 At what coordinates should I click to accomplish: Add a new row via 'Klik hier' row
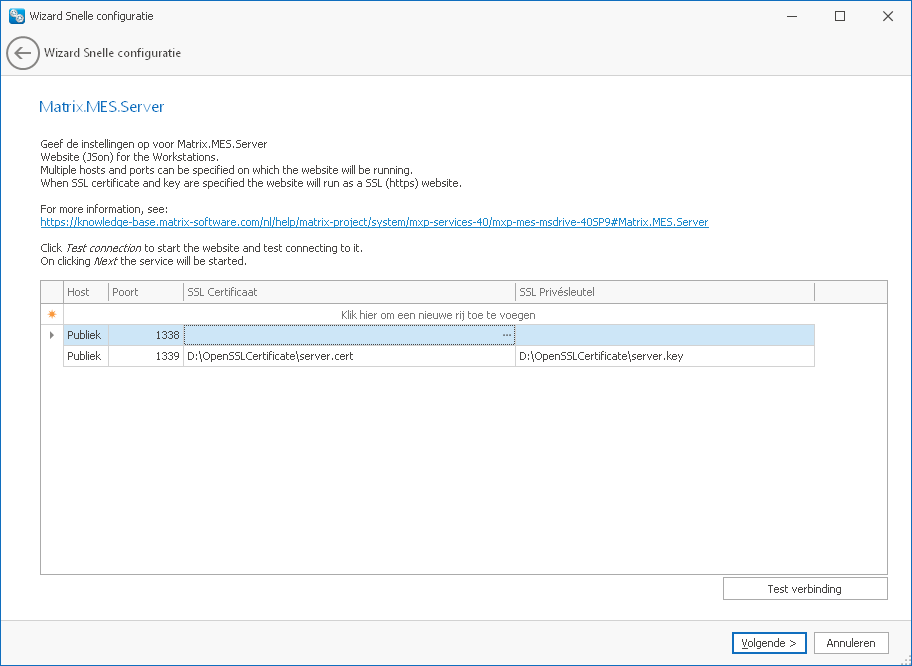coord(439,315)
